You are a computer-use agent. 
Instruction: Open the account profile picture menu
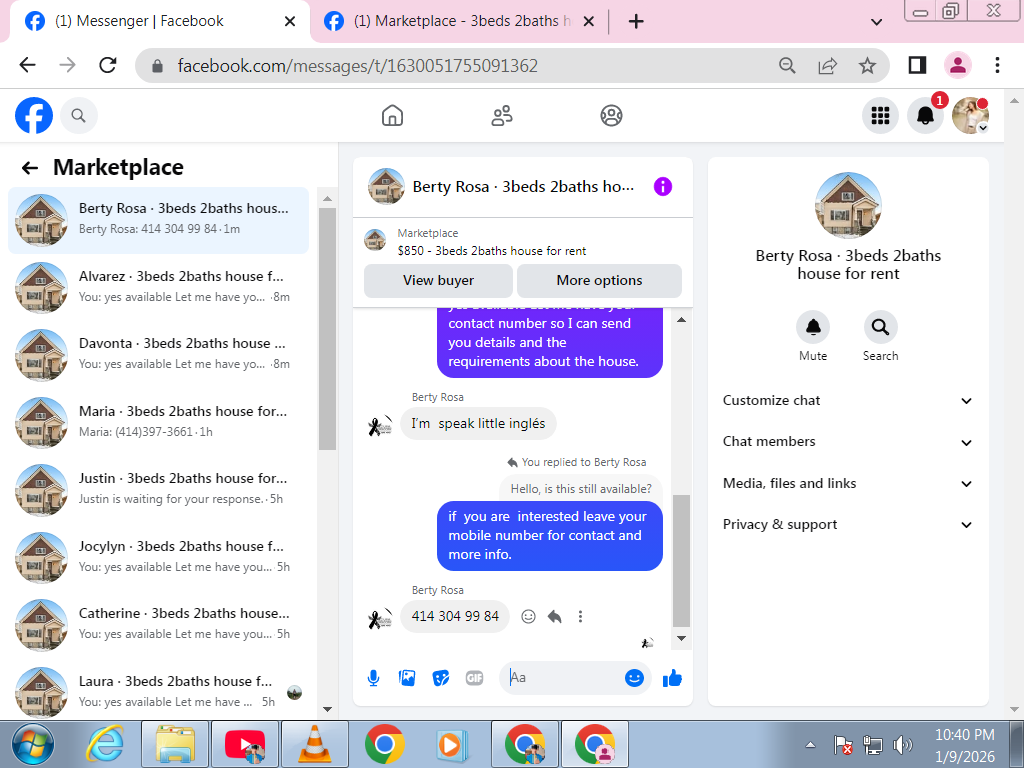(970, 116)
